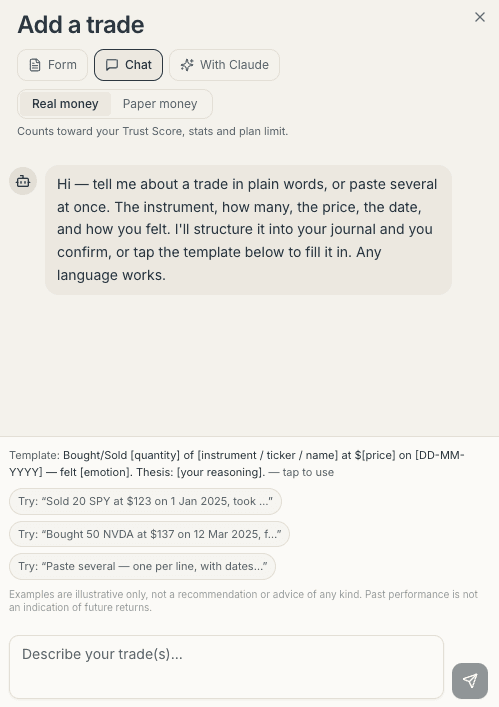The width and height of the screenshot is (499, 707).
Task: Use the 'Bought 50 NVDA' example chip
Action: click(x=149, y=534)
